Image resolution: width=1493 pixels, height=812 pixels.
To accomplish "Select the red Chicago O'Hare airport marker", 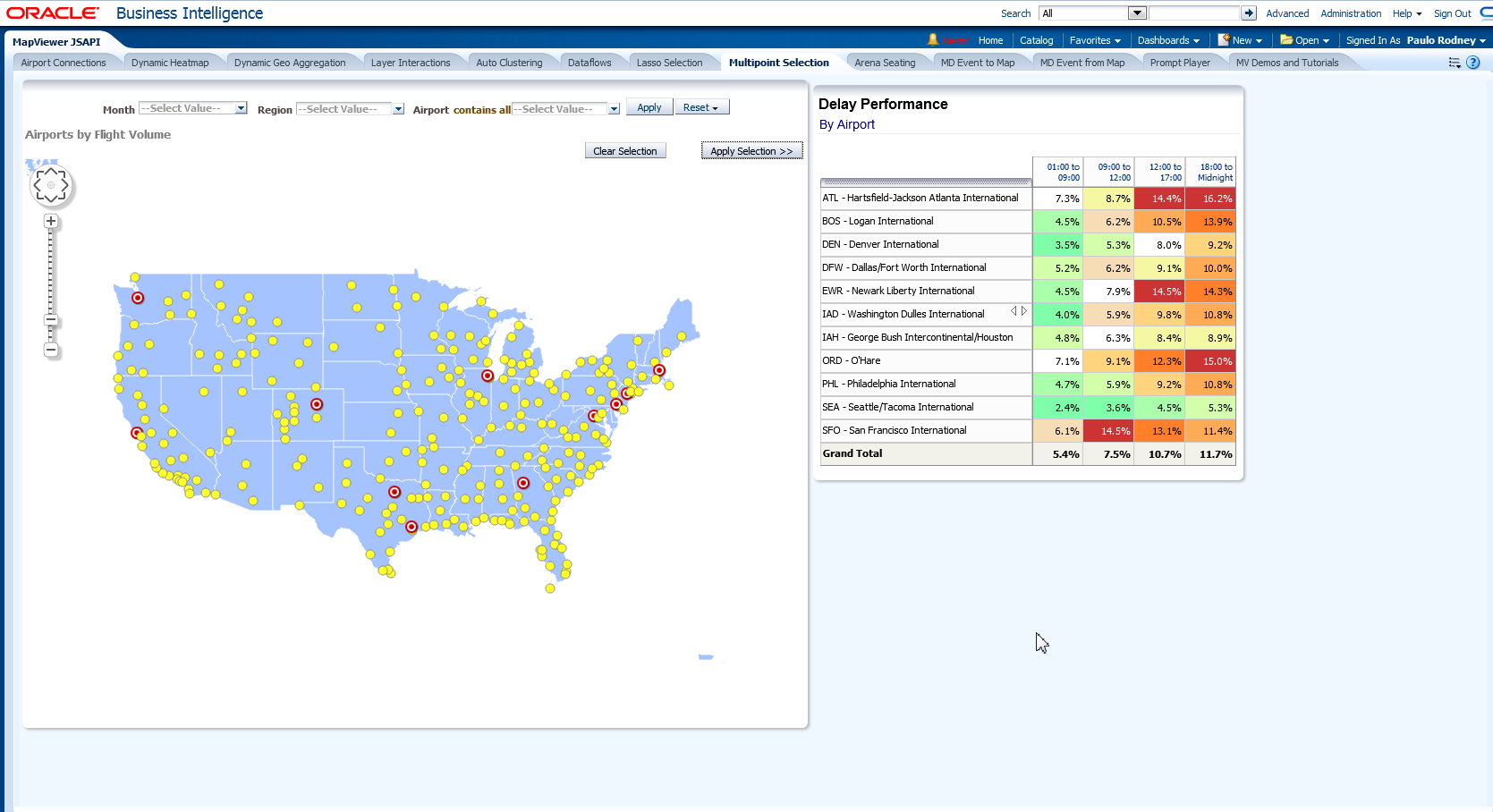I will pyautogui.click(x=488, y=376).
